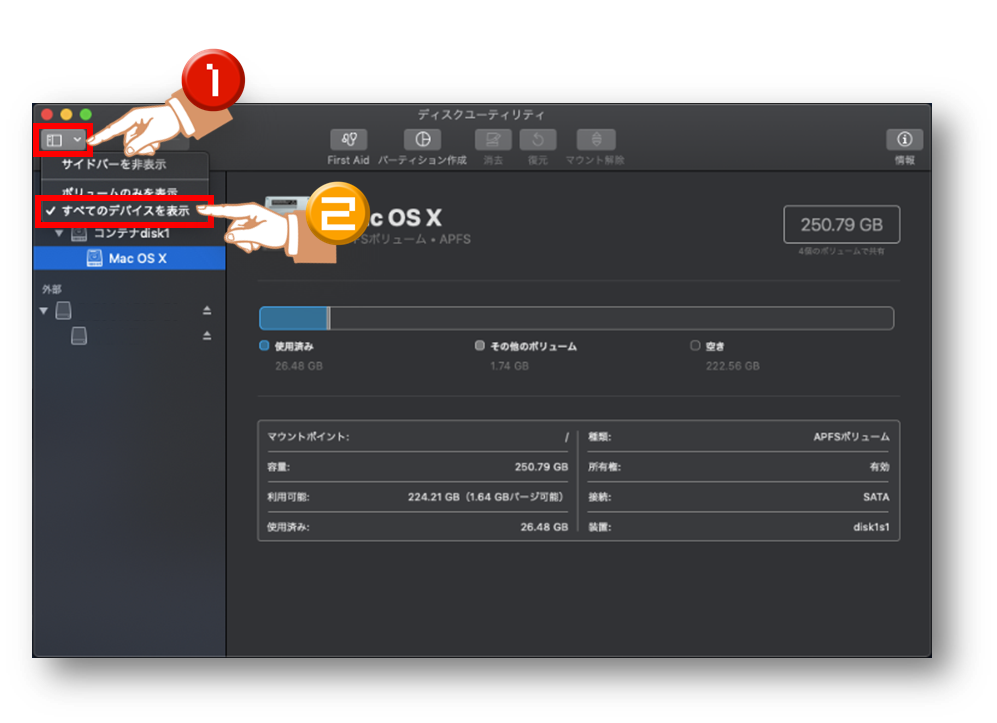The image size is (997, 723).
Task: Click the 1.74 GB other volumes value
Action: tap(509, 366)
